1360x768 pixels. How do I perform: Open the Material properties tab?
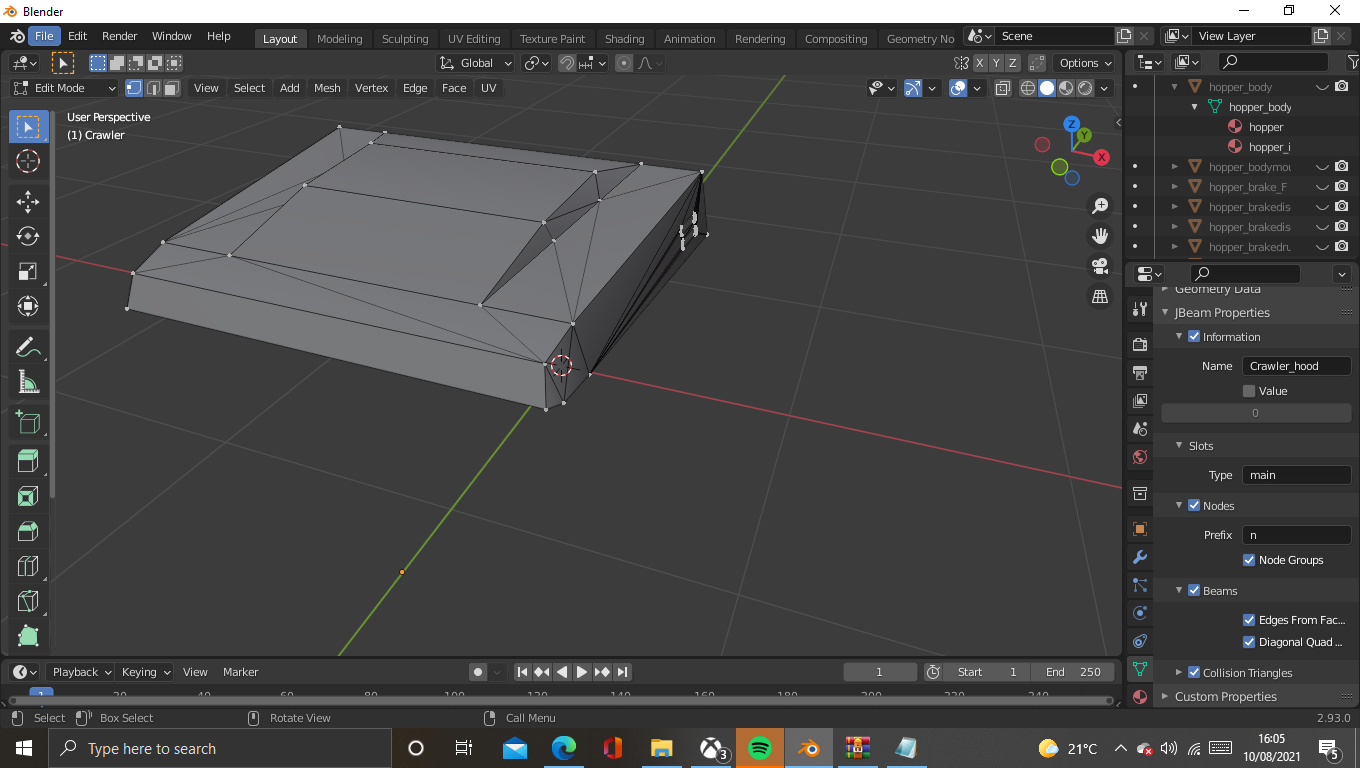[1140, 697]
